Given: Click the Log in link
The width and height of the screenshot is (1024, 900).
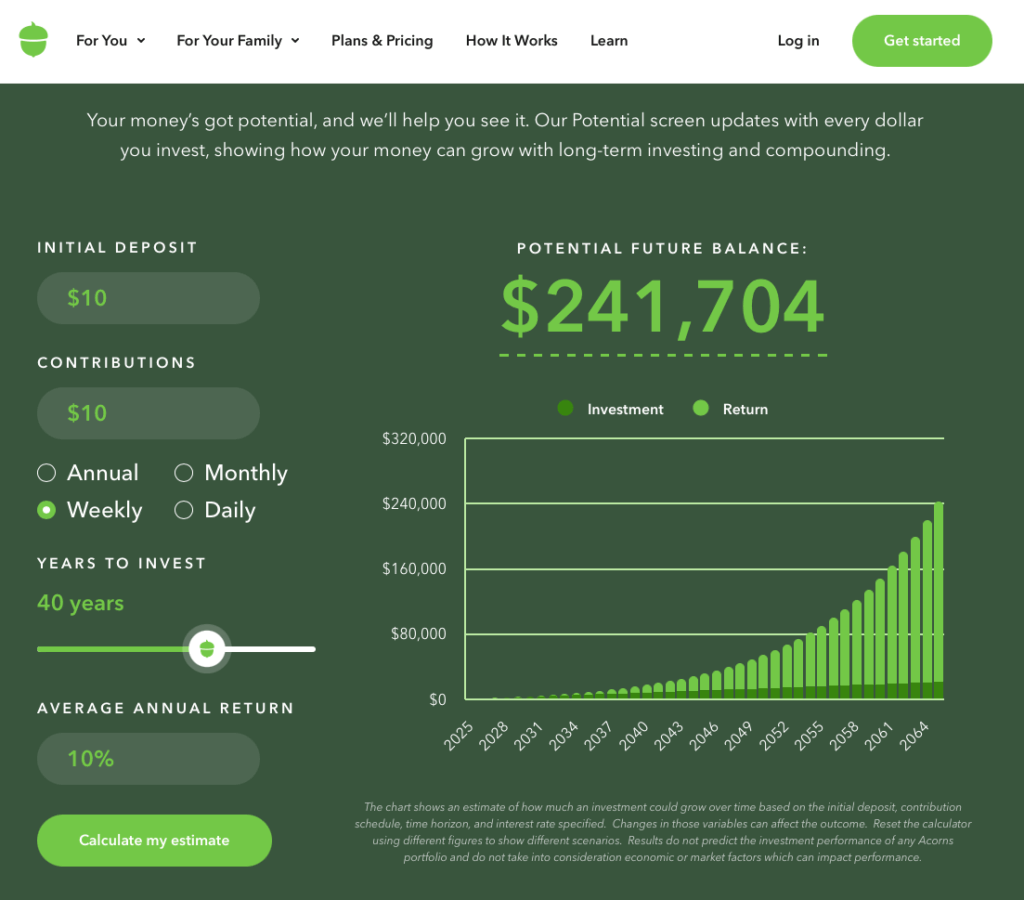Looking at the screenshot, I should (x=798, y=41).
